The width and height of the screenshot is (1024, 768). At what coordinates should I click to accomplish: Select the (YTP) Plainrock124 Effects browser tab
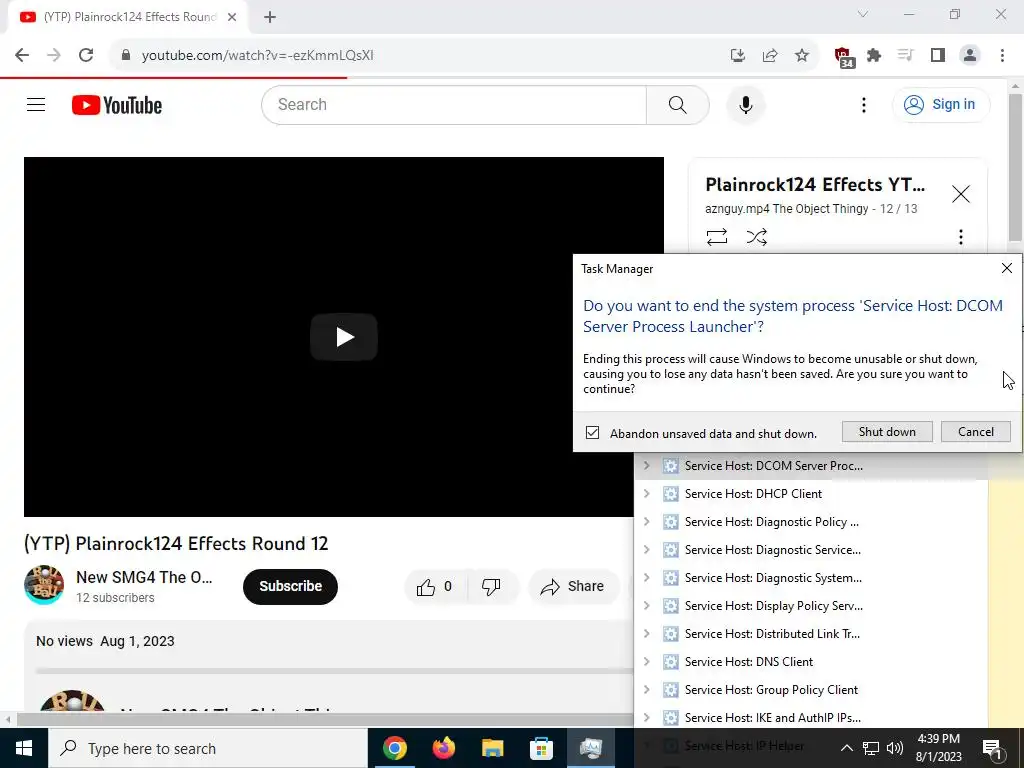tap(129, 17)
